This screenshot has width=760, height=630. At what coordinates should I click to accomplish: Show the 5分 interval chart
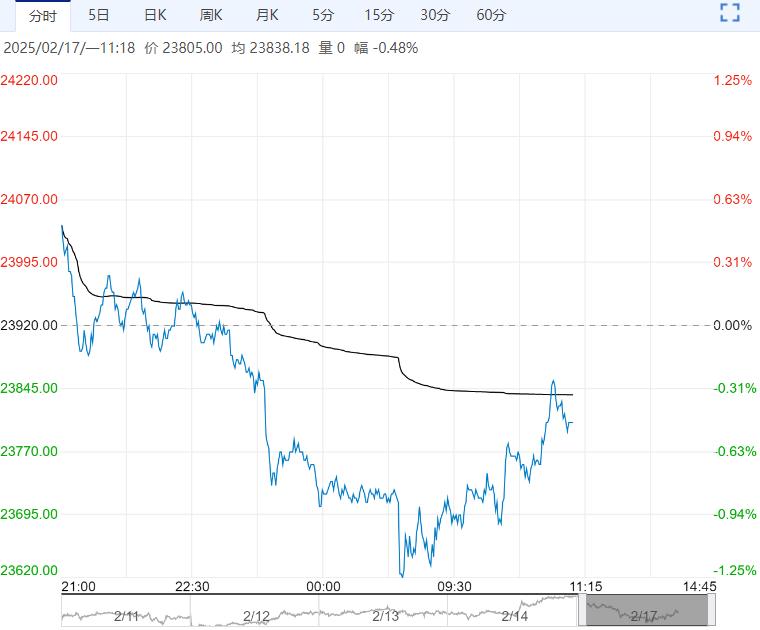coord(323,15)
